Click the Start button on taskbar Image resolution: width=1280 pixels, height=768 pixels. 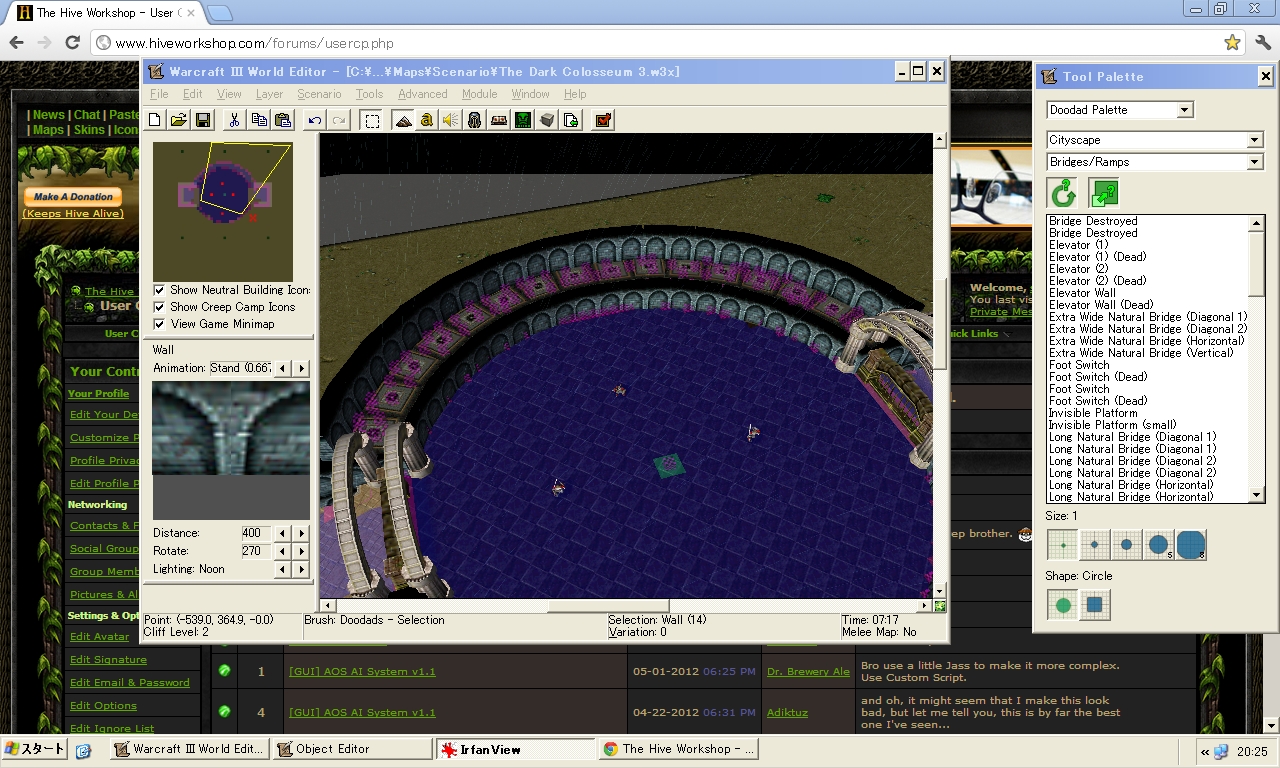pyautogui.click(x=34, y=749)
